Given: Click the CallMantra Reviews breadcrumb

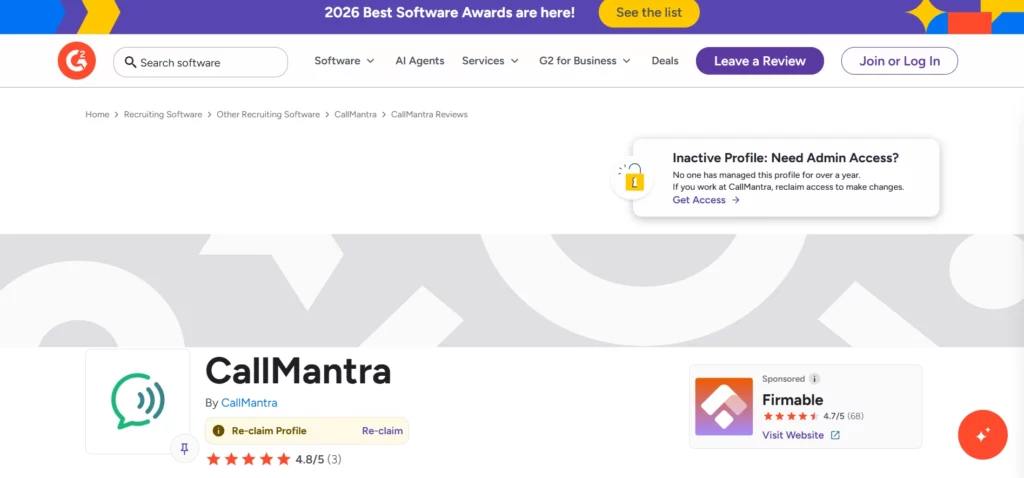Looking at the screenshot, I should click(x=429, y=114).
